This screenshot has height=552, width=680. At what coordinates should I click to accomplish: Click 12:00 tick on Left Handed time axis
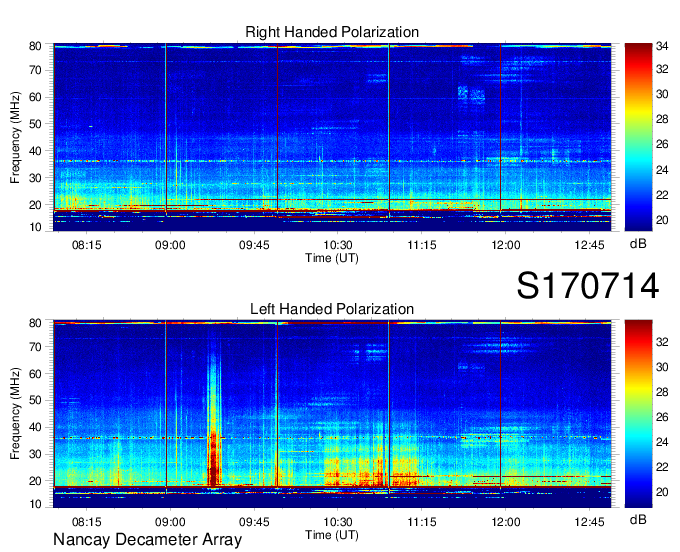pyautogui.click(x=506, y=522)
